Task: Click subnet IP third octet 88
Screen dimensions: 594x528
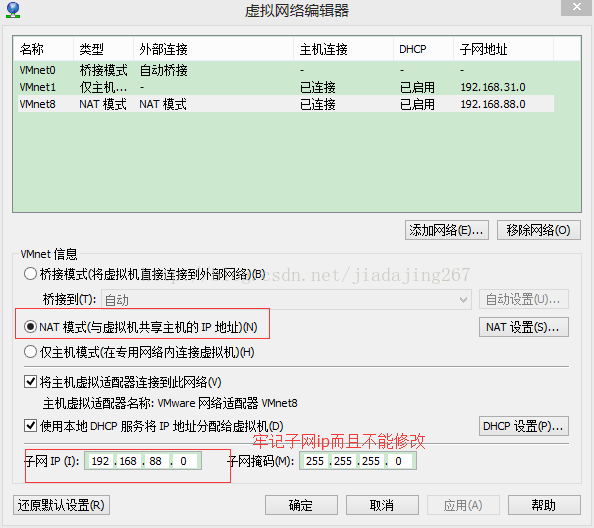Action: [155, 461]
